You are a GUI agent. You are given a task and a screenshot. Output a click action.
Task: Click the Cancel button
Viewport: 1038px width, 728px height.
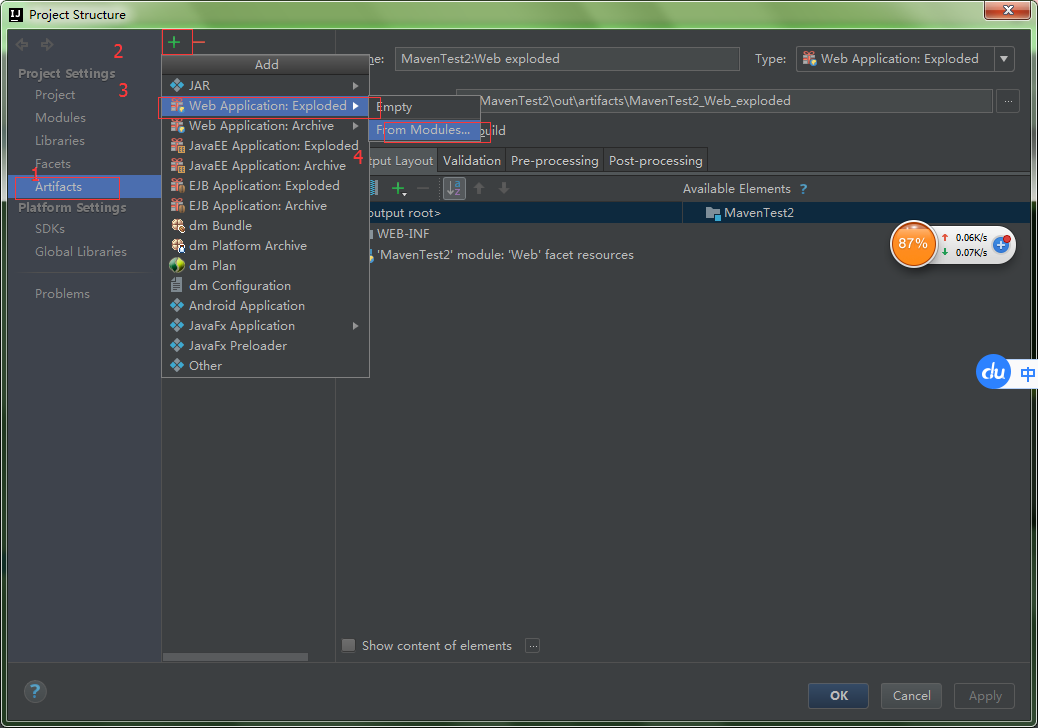911,696
